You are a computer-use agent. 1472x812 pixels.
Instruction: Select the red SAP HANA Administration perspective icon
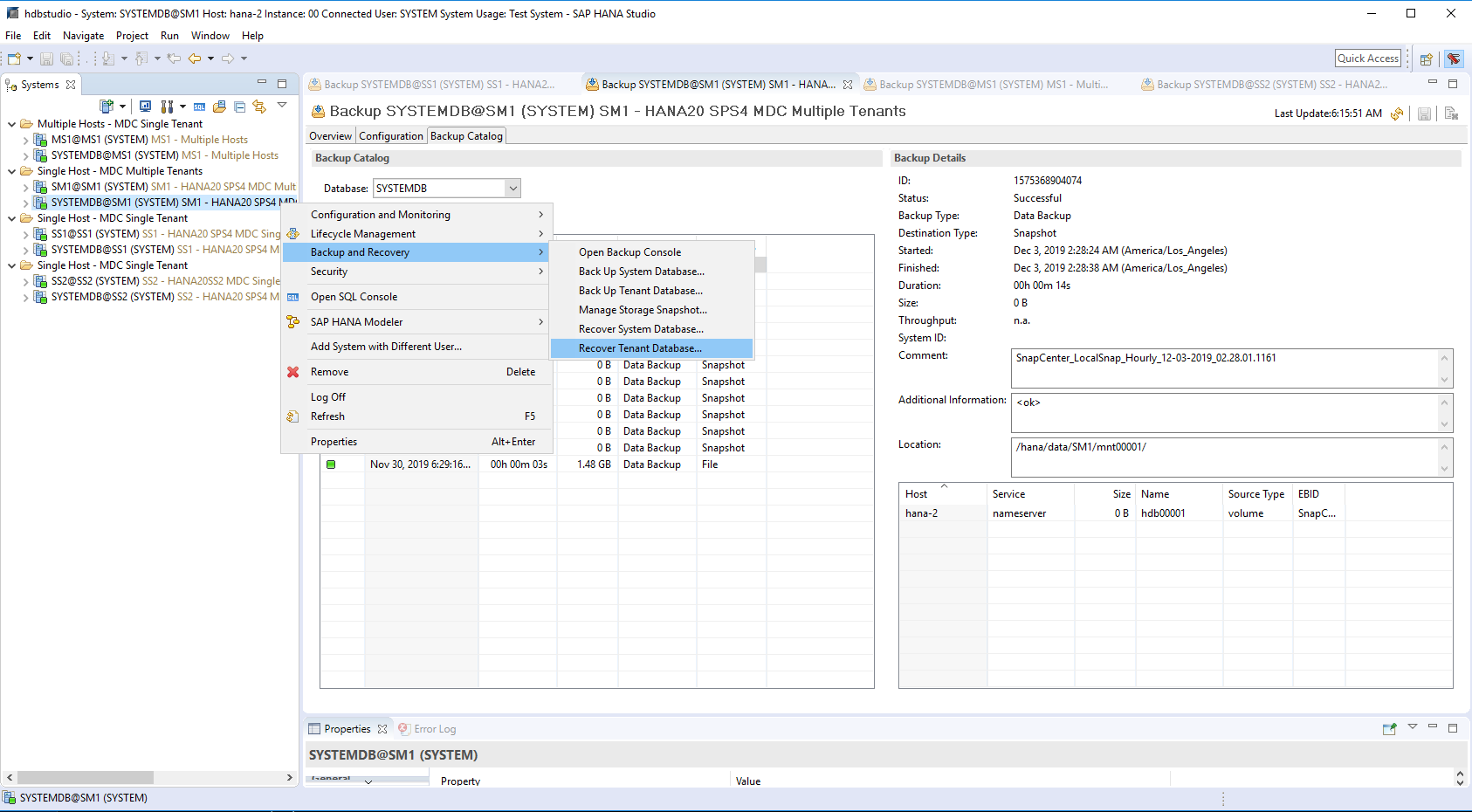click(x=1454, y=59)
